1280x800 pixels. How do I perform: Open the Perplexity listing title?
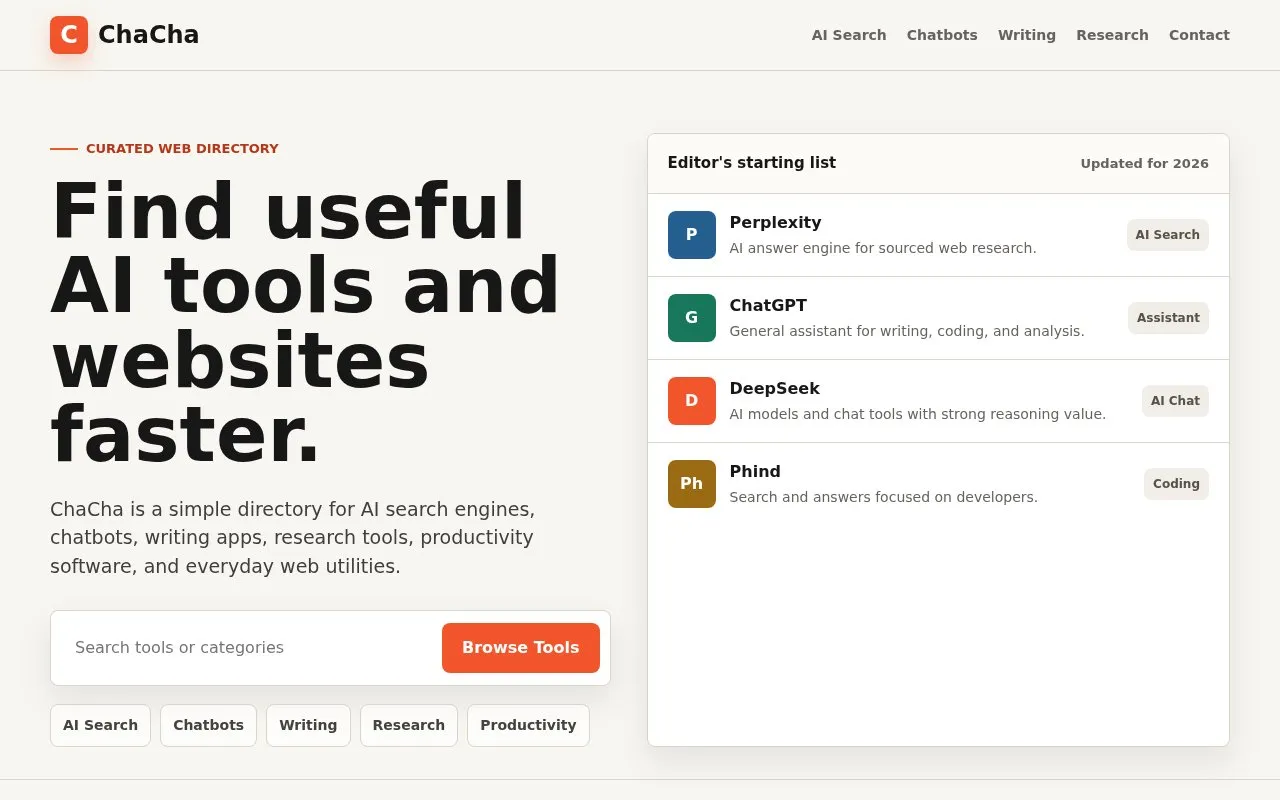pos(775,222)
